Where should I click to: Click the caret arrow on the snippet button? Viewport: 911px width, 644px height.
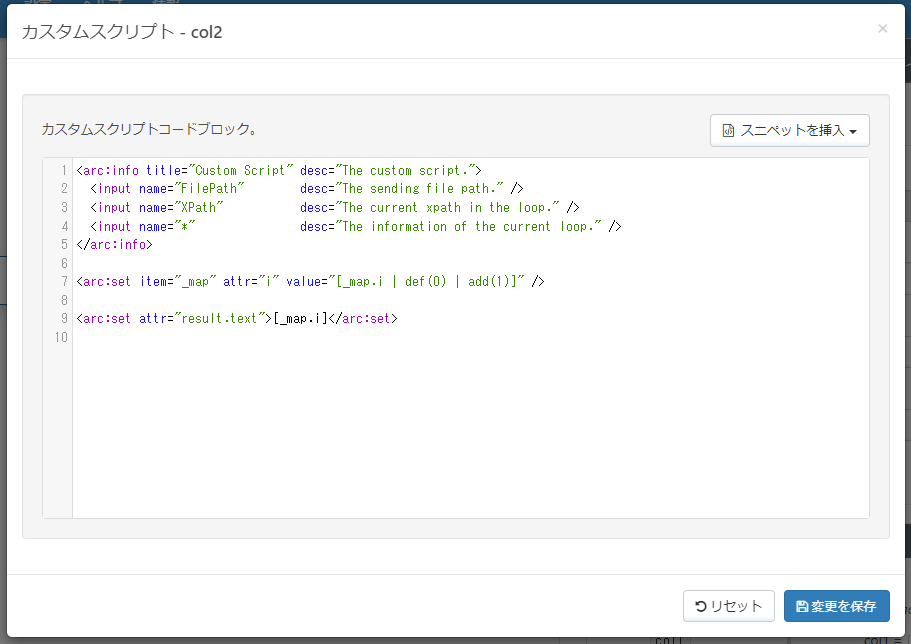(x=853, y=131)
